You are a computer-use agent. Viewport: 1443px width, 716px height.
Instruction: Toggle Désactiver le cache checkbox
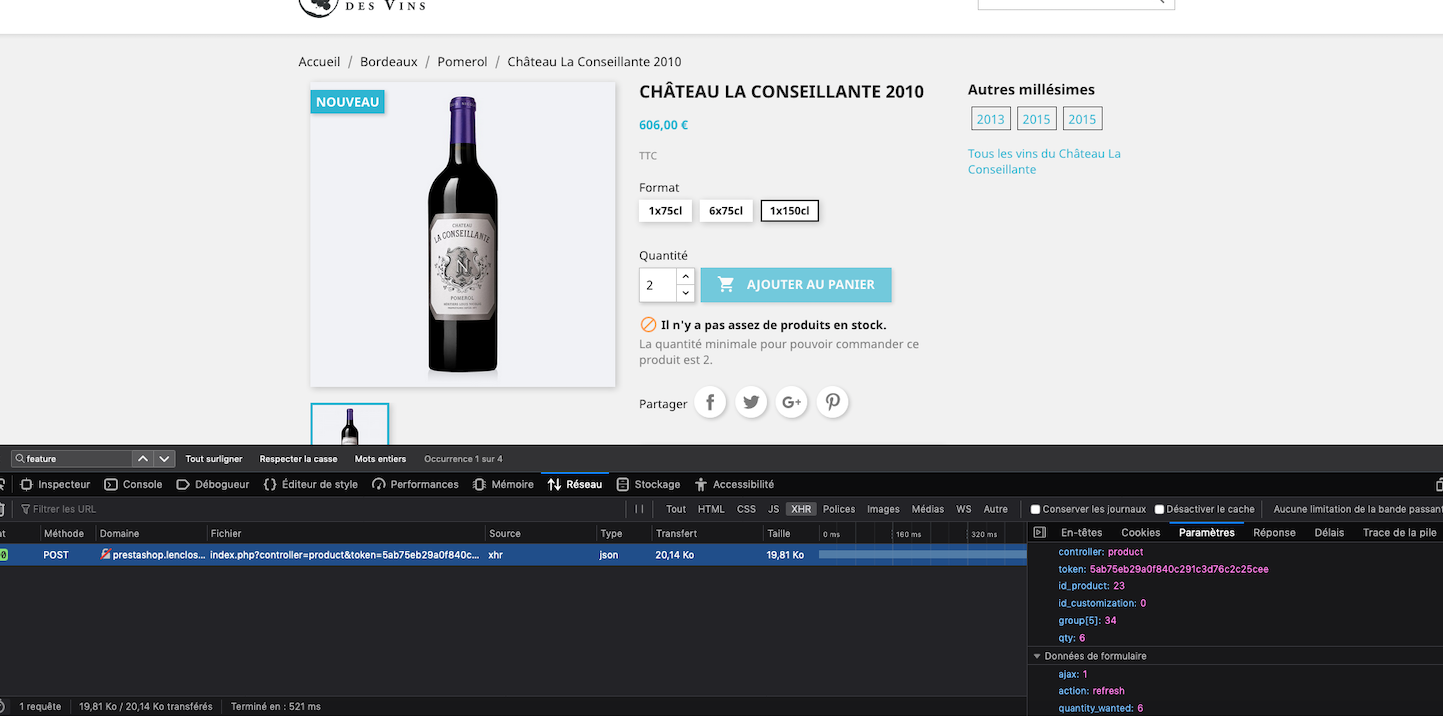(1159, 509)
